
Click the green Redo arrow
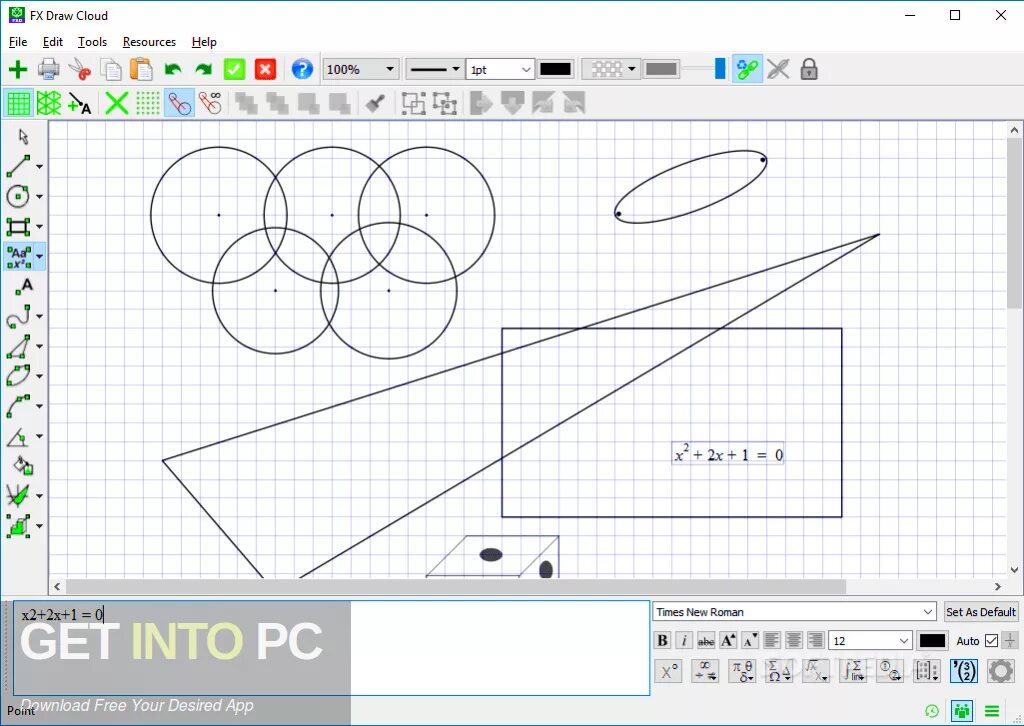(203, 69)
